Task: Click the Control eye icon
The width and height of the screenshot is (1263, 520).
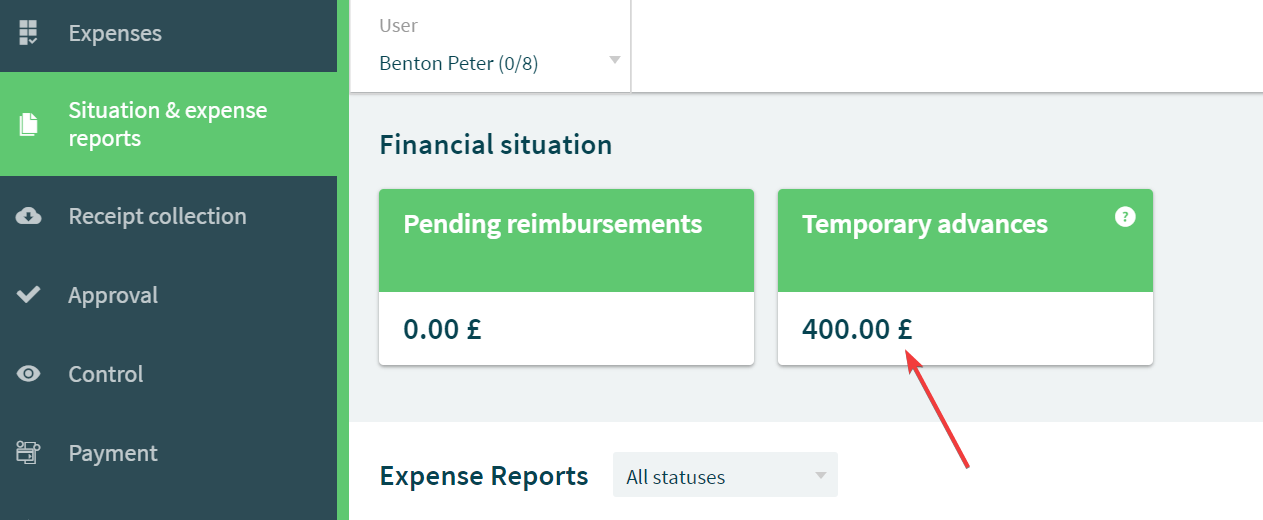Action: pyautogui.click(x=29, y=374)
